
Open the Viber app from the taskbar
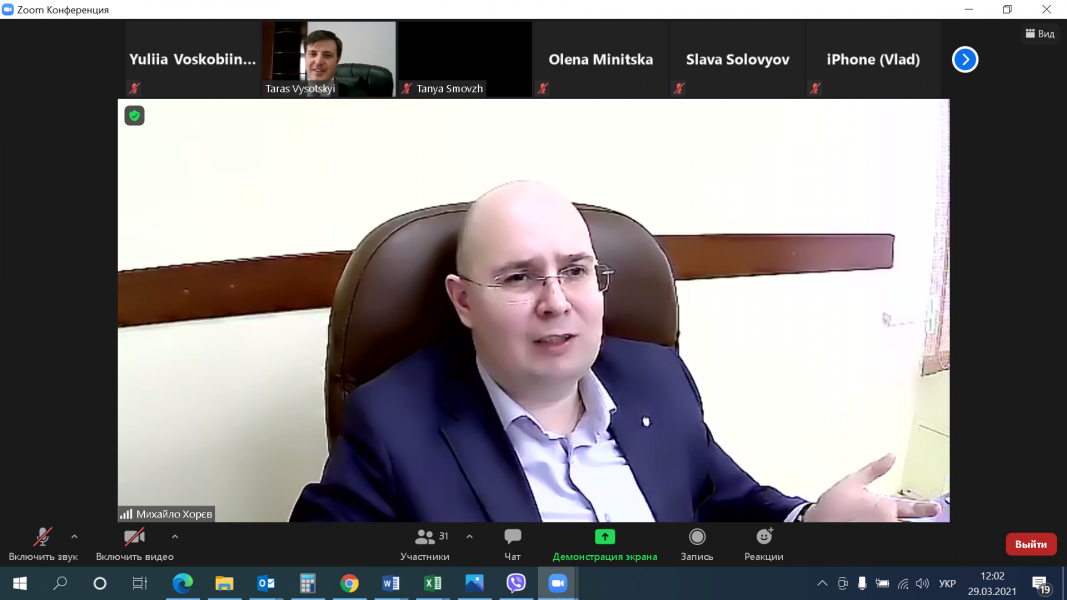[x=516, y=583]
